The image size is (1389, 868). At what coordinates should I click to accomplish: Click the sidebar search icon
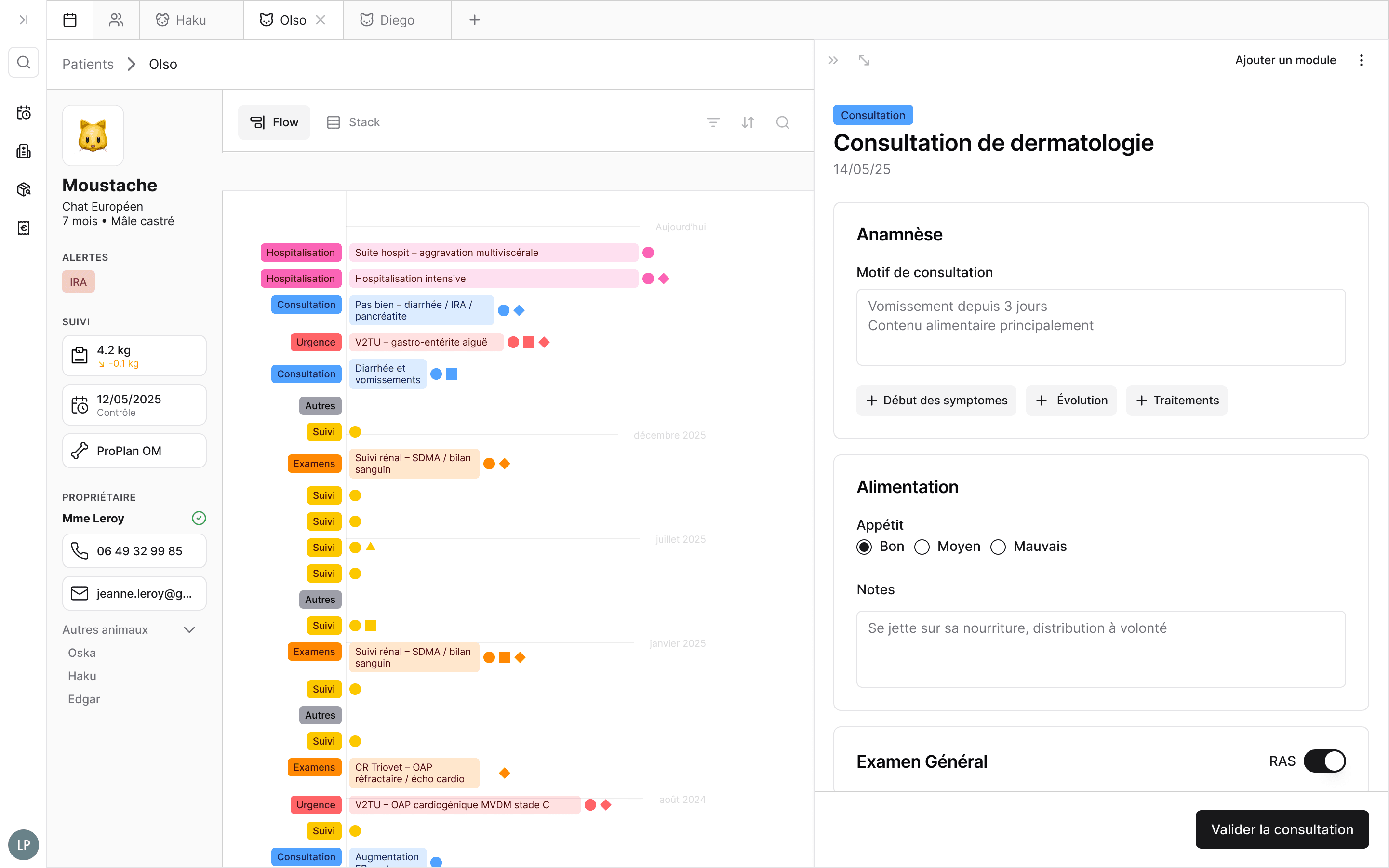24,62
